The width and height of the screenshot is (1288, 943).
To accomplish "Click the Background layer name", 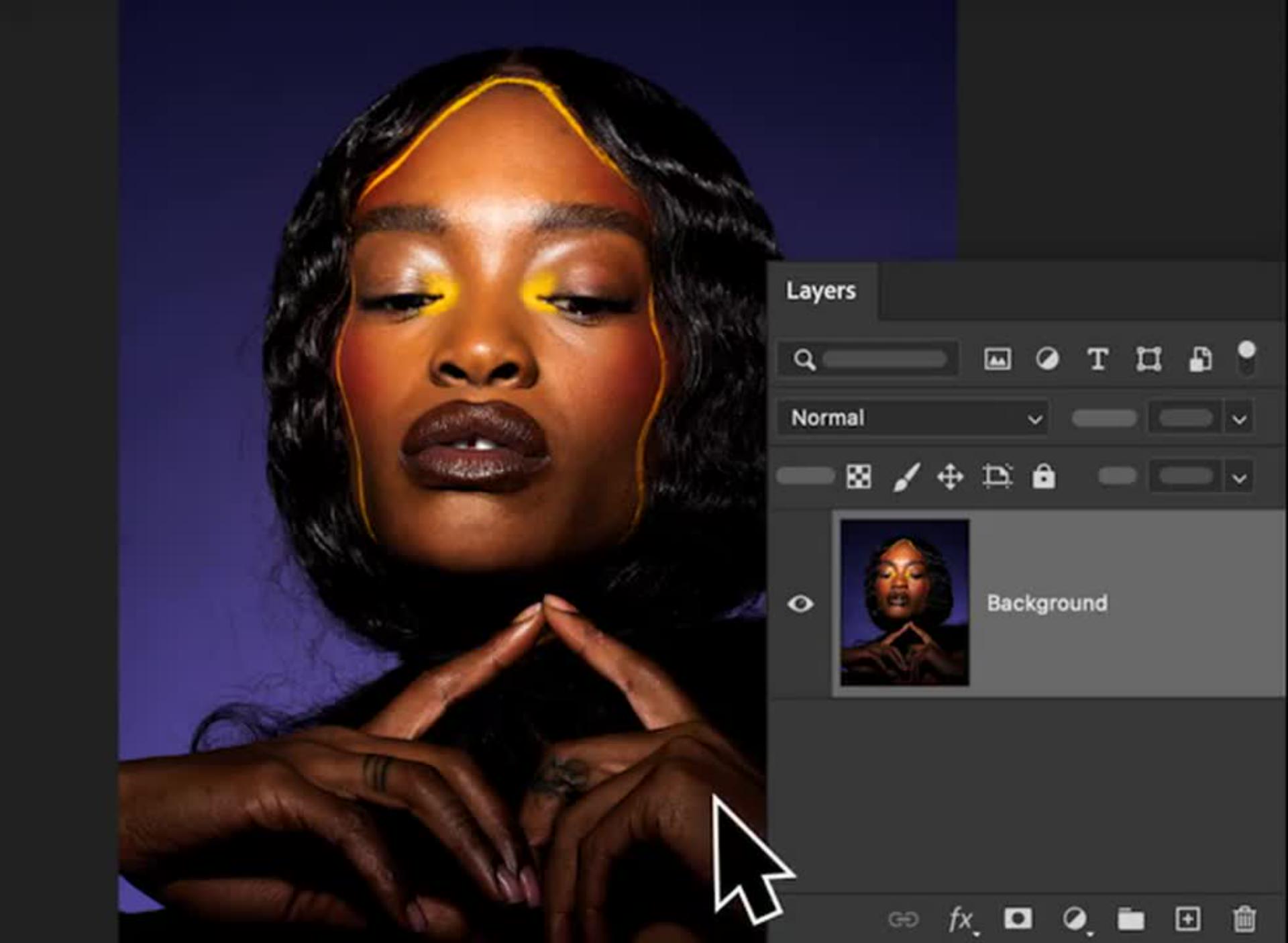I will 1046,603.
